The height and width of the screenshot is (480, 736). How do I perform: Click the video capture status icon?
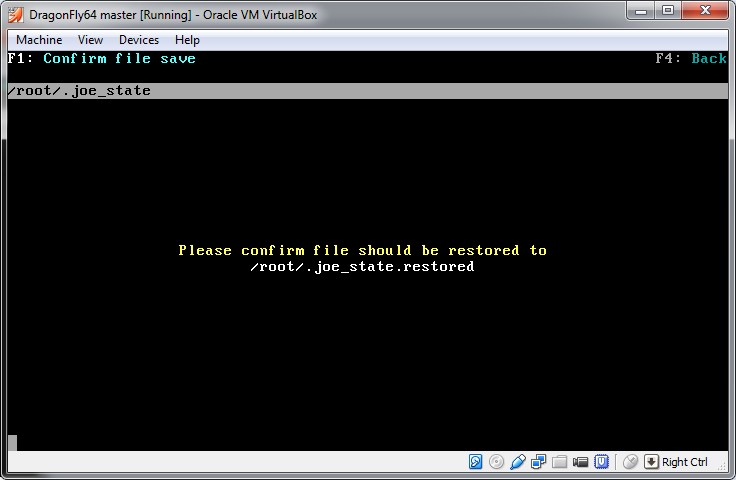[x=580, y=462]
